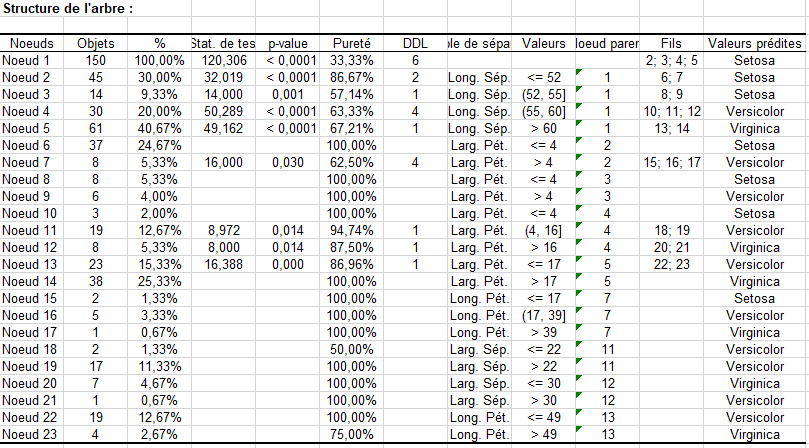Image resolution: width=809 pixels, height=448 pixels.
Task: Click the "Valeurs prédites" column header
Action: tap(755, 44)
